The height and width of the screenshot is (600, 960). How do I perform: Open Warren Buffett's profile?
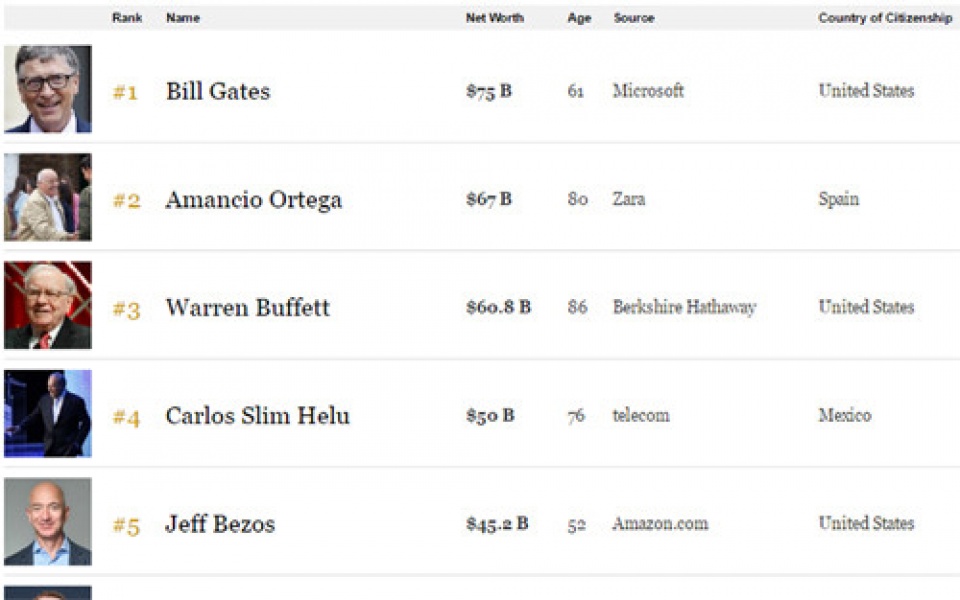(248, 307)
